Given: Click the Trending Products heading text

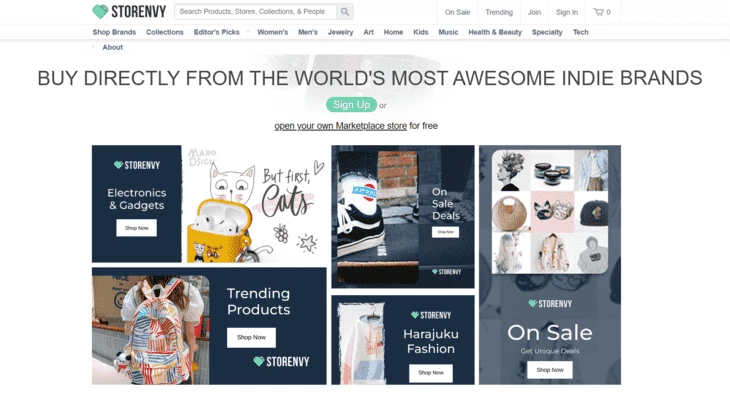Looking at the screenshot, I should [x=259, y=301].
